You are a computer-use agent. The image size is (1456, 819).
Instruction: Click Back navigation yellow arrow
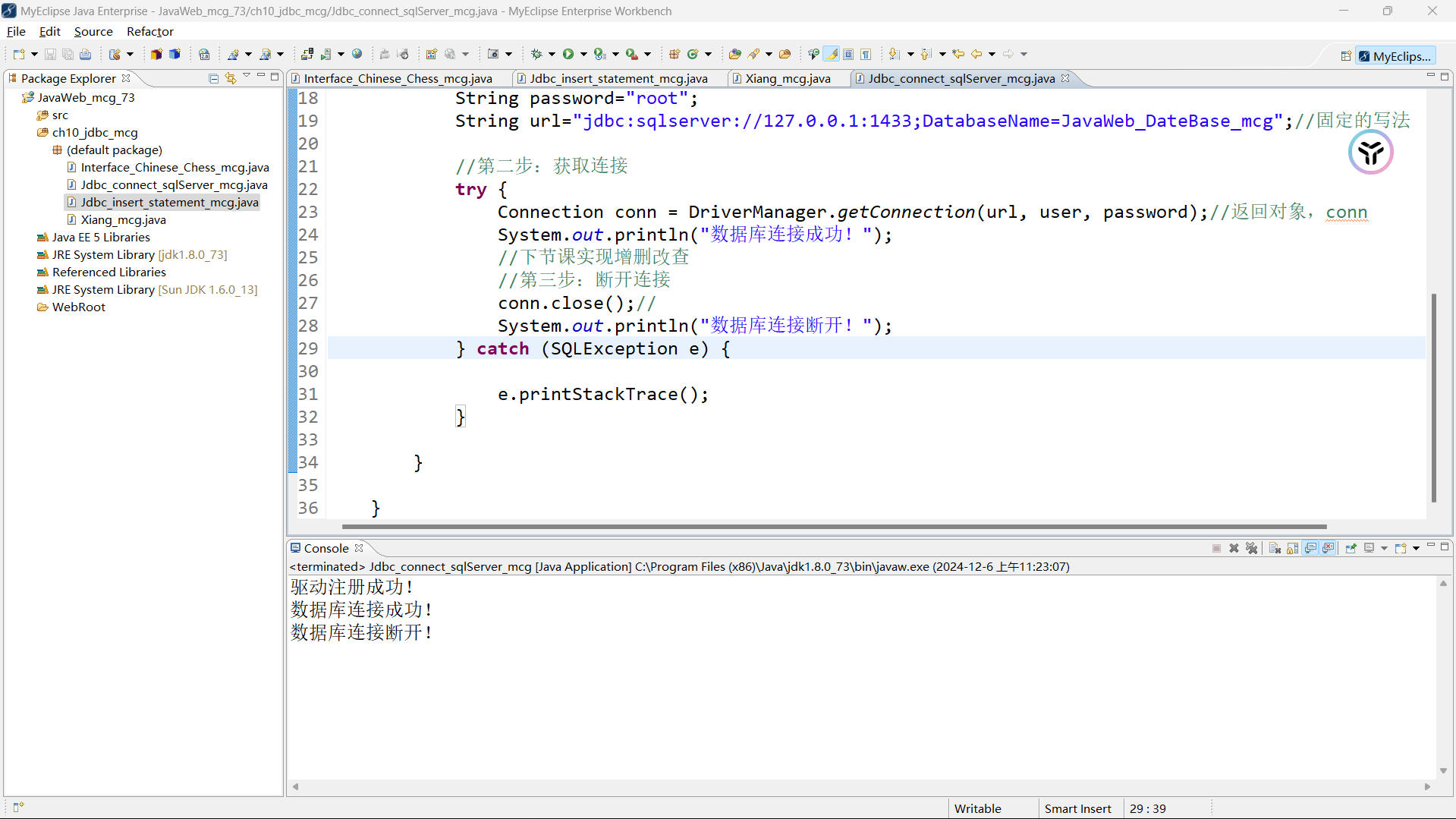click(976, 54)
